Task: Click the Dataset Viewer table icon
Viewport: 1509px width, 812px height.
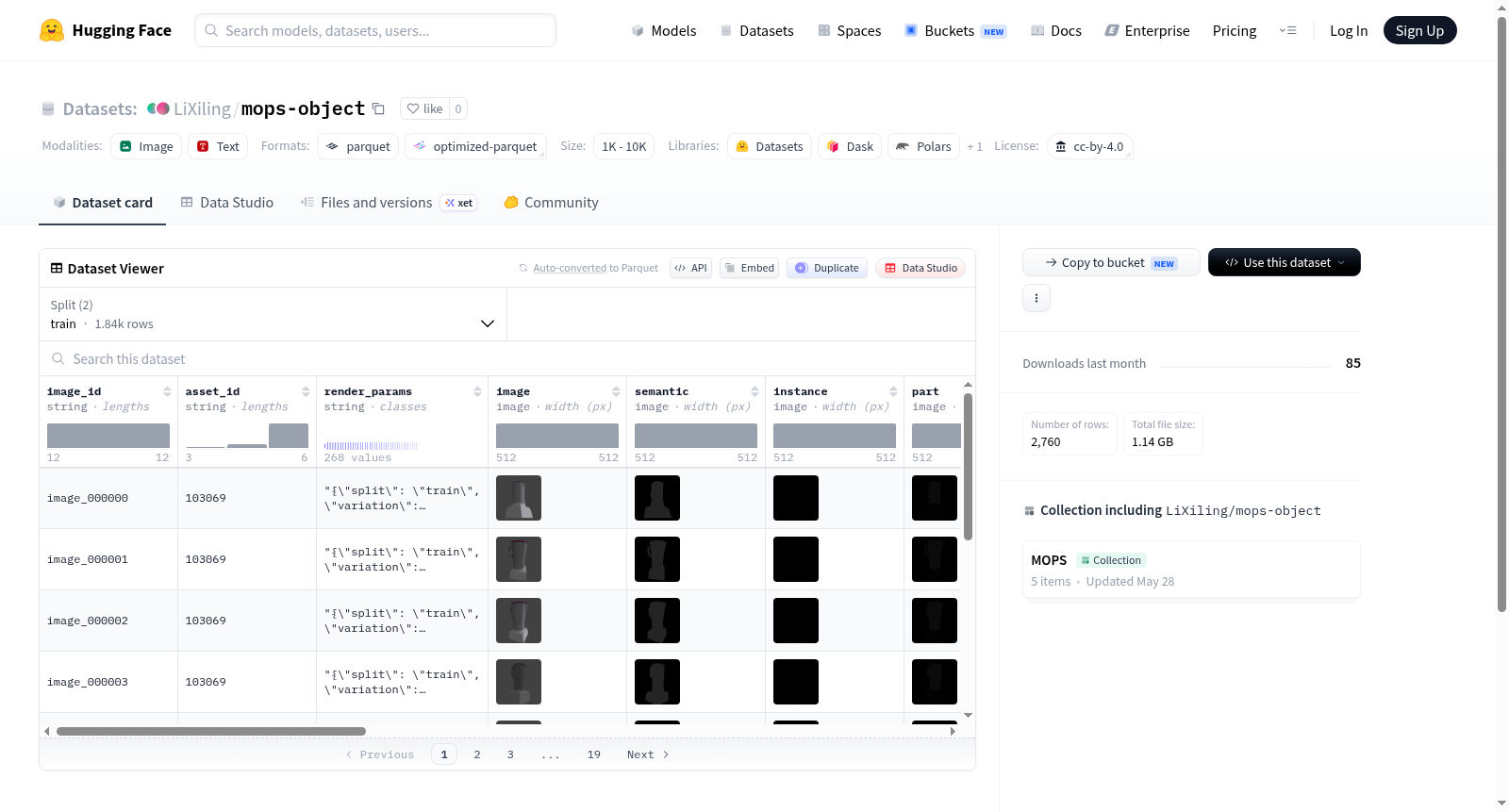Action: [57, 268]
